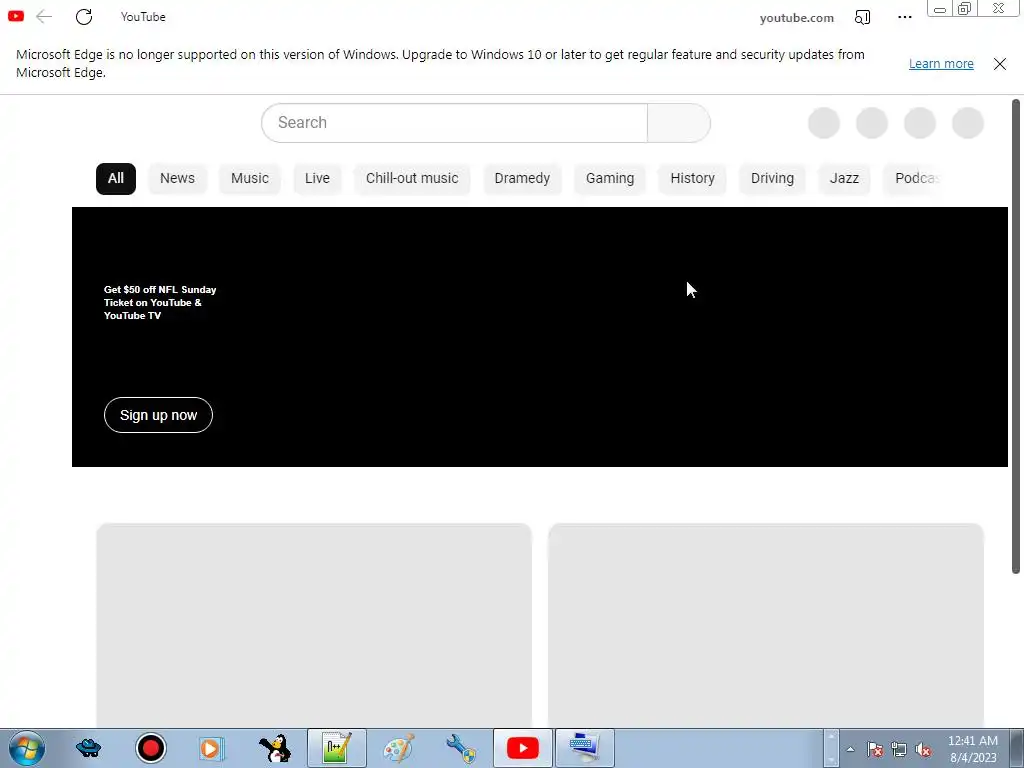The height and width of the screenshot is (768, 1024).
Task: Open the blue hat-and-glasses taskbar app
Action: (x=88, y=748)
